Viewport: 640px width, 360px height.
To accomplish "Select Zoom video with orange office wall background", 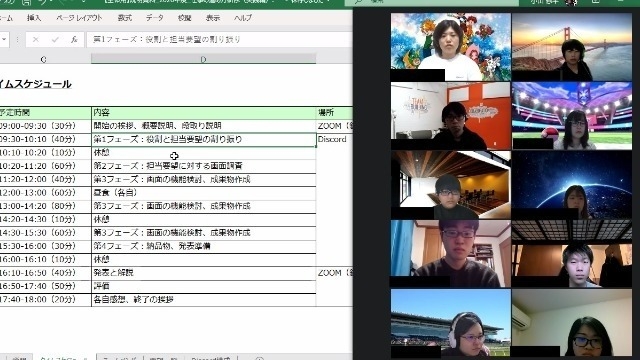I will tap(451, 116).
